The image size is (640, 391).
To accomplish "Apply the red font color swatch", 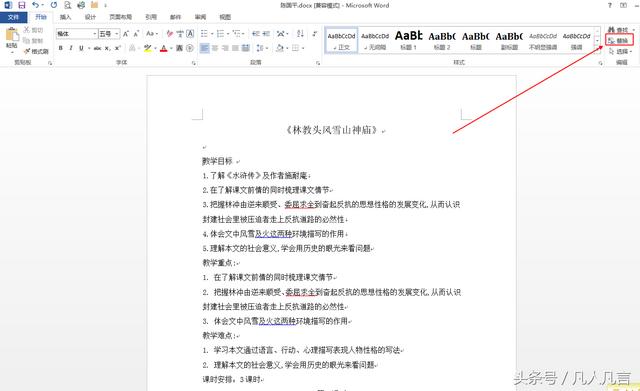I will tap(164, 48).
